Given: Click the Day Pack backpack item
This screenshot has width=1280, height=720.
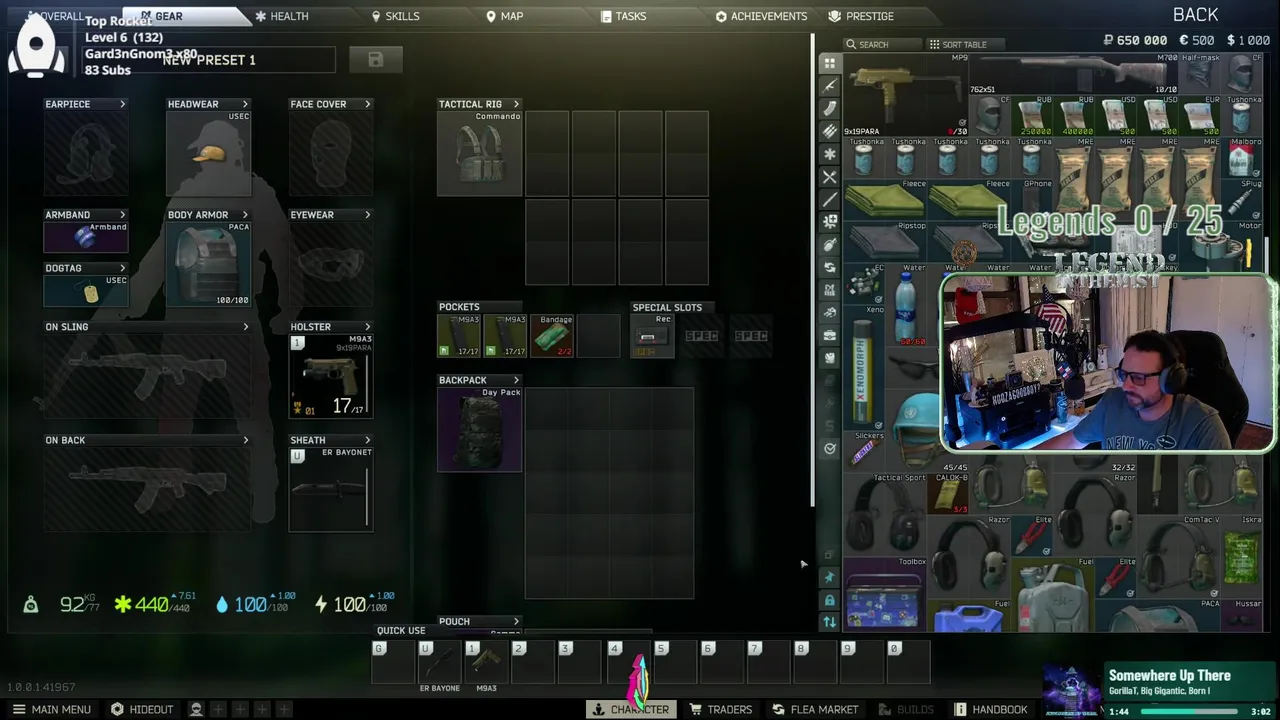Looking at the screenshot, I should point(480,429).
